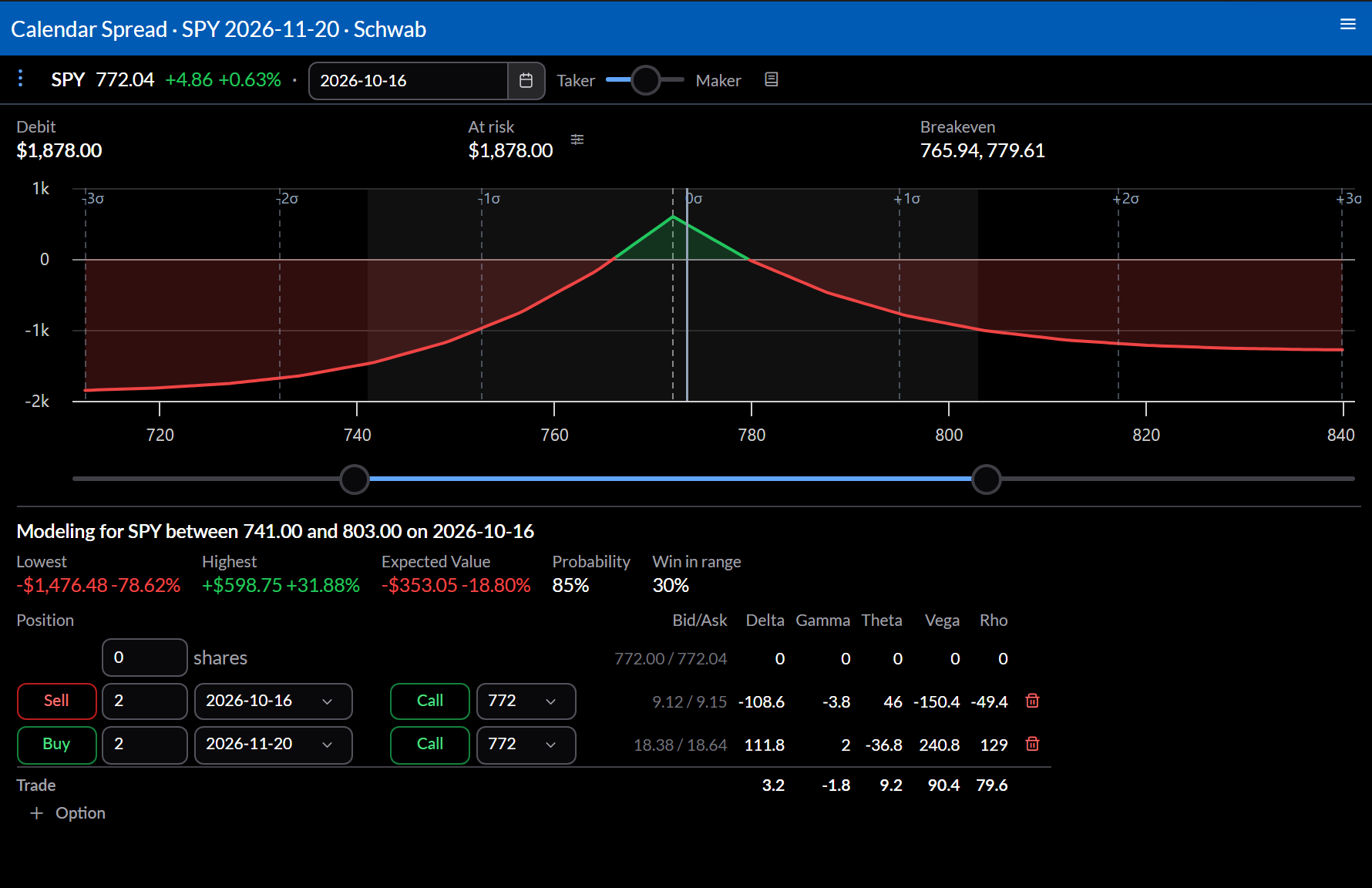
Task: Toggle Call type on the Sell leg
Action: click(430, 701)
